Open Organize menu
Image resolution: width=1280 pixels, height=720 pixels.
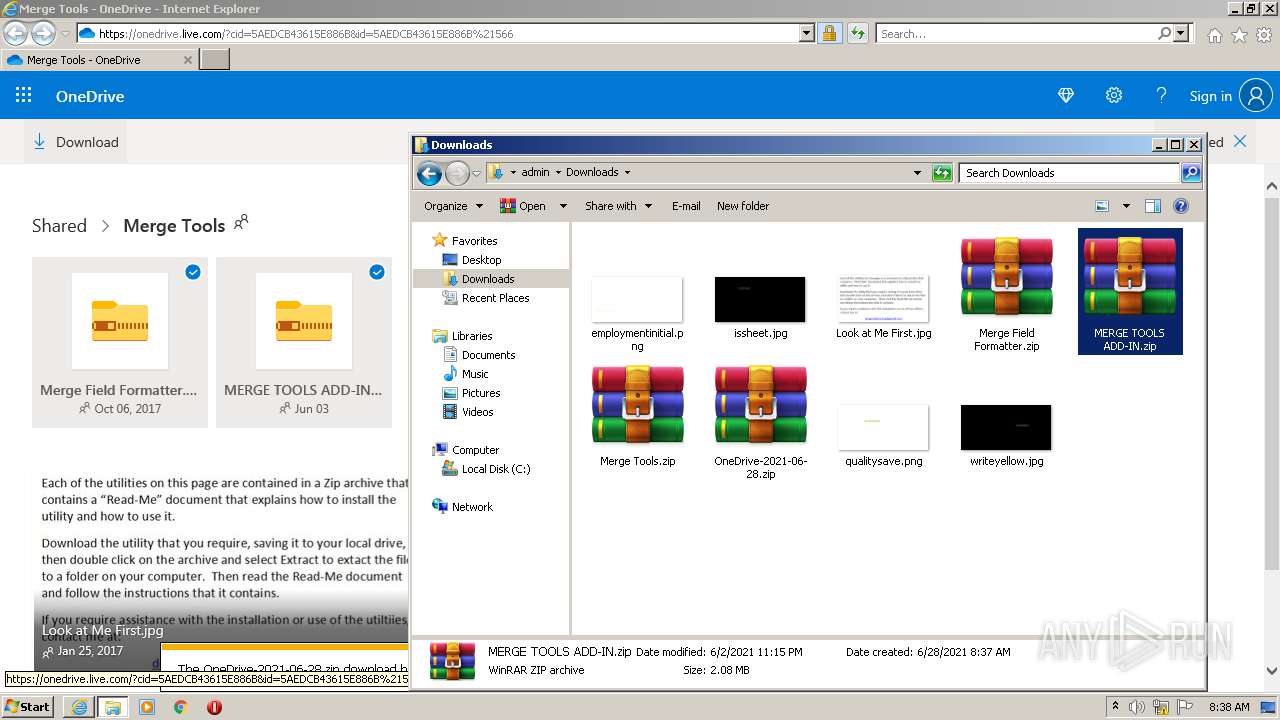tap(453, 206)
